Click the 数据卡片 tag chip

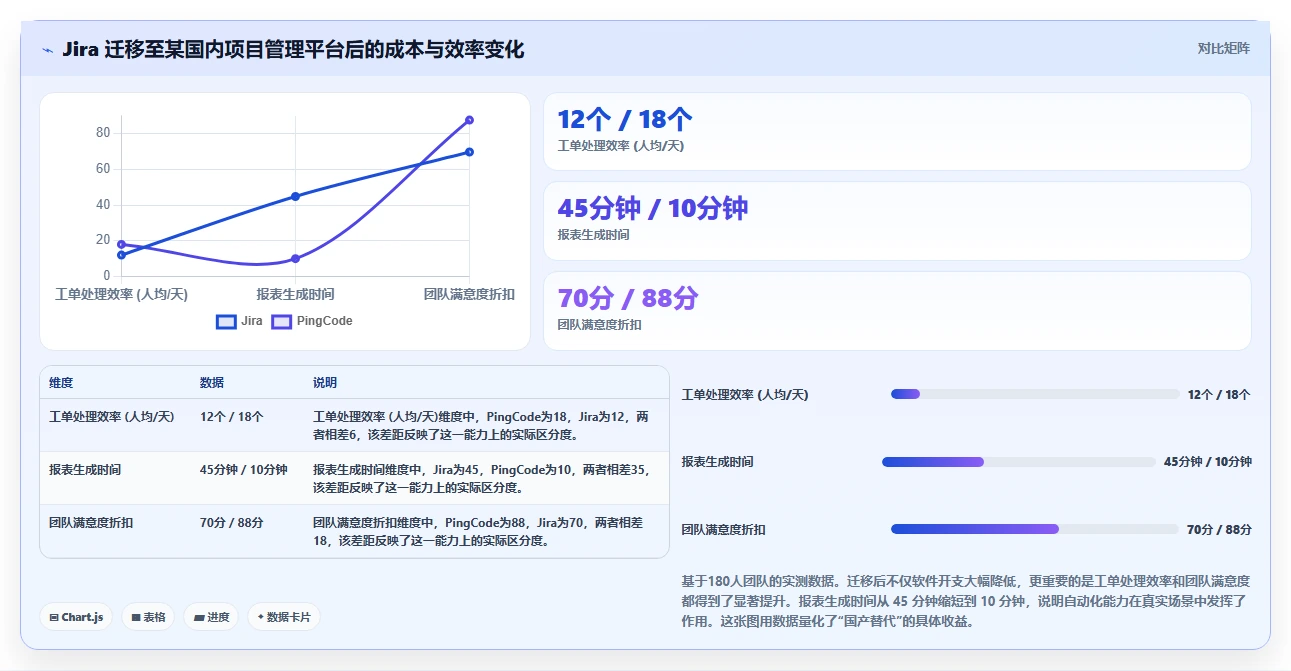pyautogui.click(x=284, y=617)
